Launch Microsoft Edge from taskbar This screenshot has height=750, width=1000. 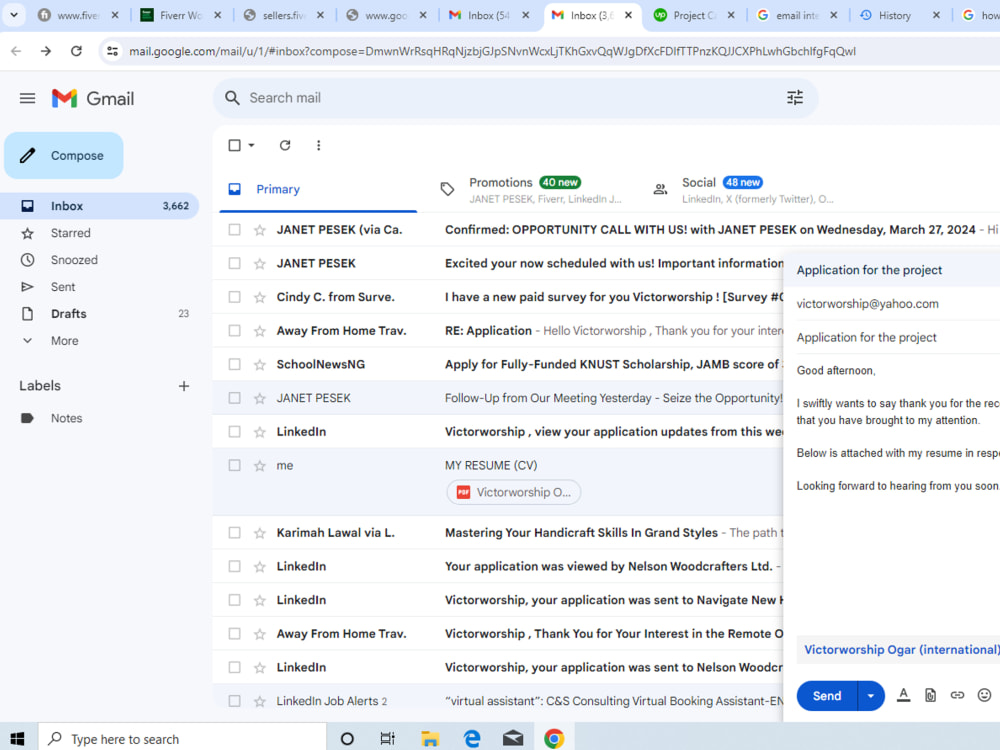[472, 739]
